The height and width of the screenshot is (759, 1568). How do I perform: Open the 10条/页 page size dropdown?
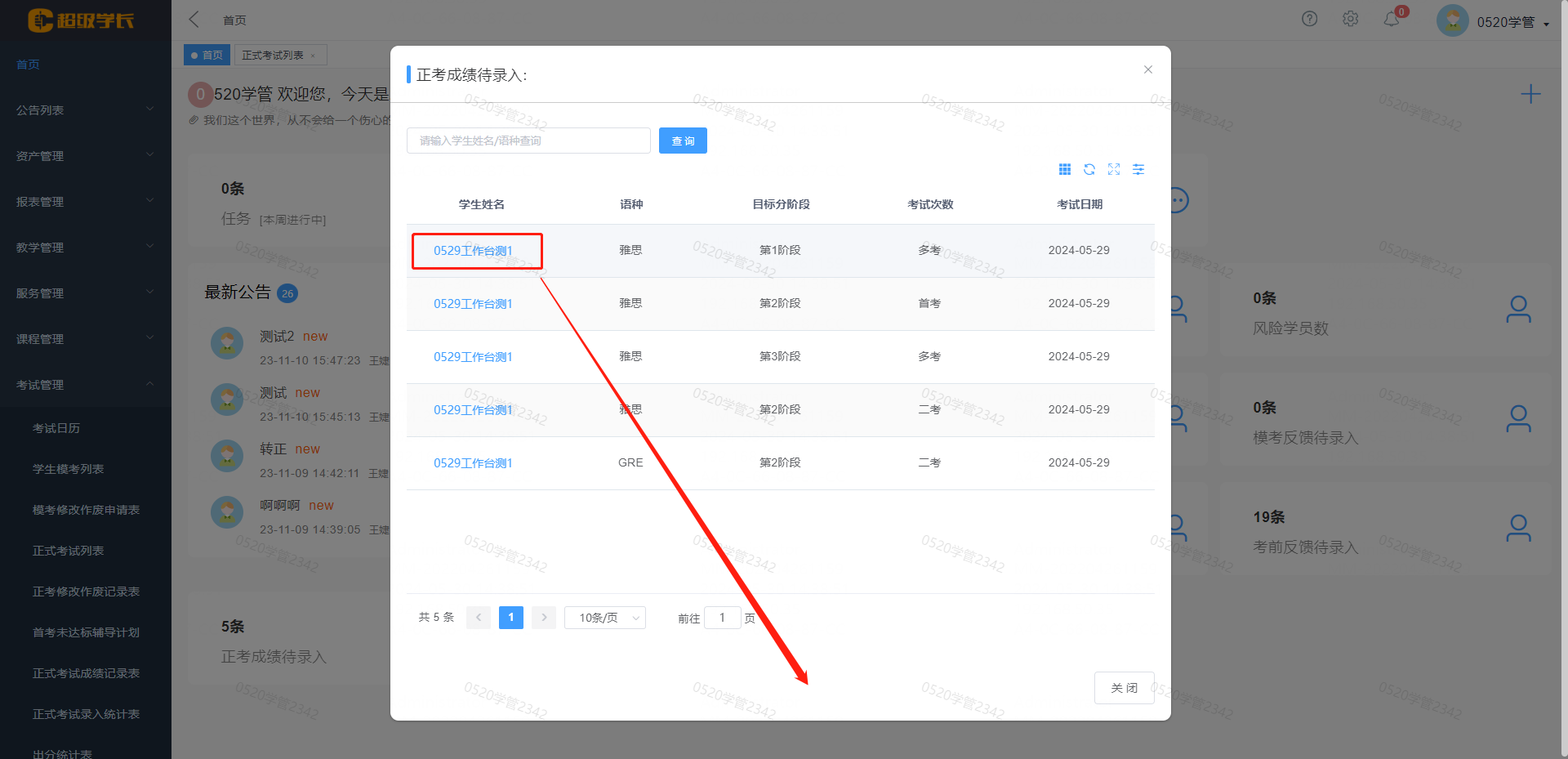[604, 618]
